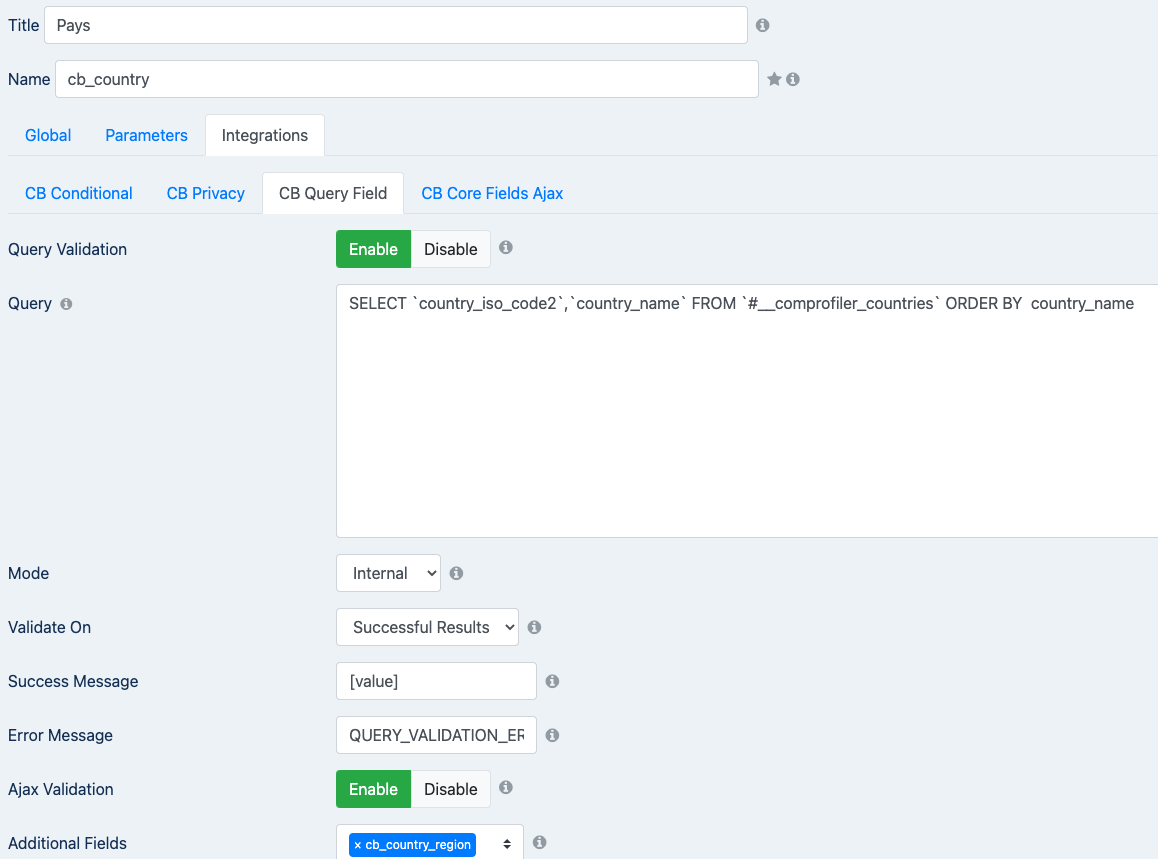Click the Additional Fields label

click(x=67, y=843)
